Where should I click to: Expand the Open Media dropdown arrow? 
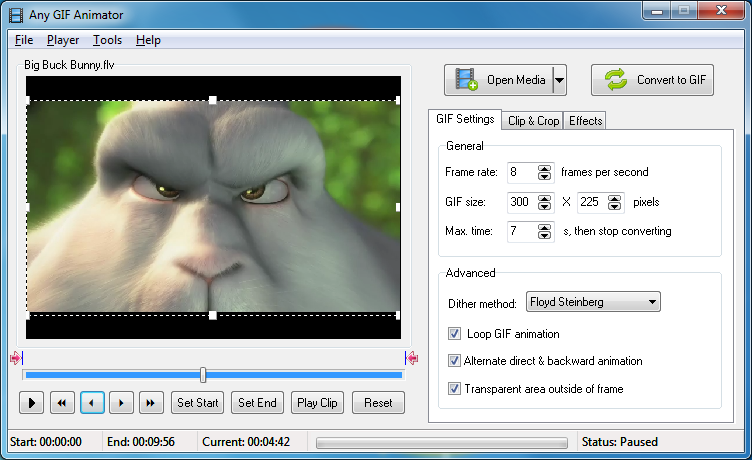(559, 80)
